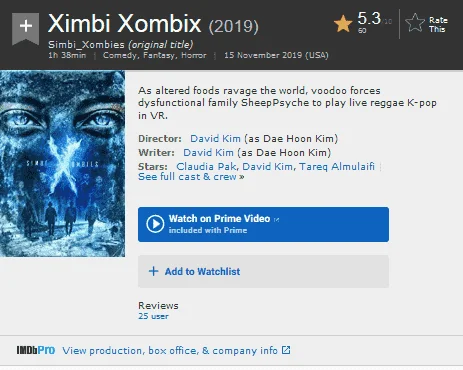This screenshot has height=370, width=463.
Task: Click the external arrow next to Prime Video text
Action: 276,219
